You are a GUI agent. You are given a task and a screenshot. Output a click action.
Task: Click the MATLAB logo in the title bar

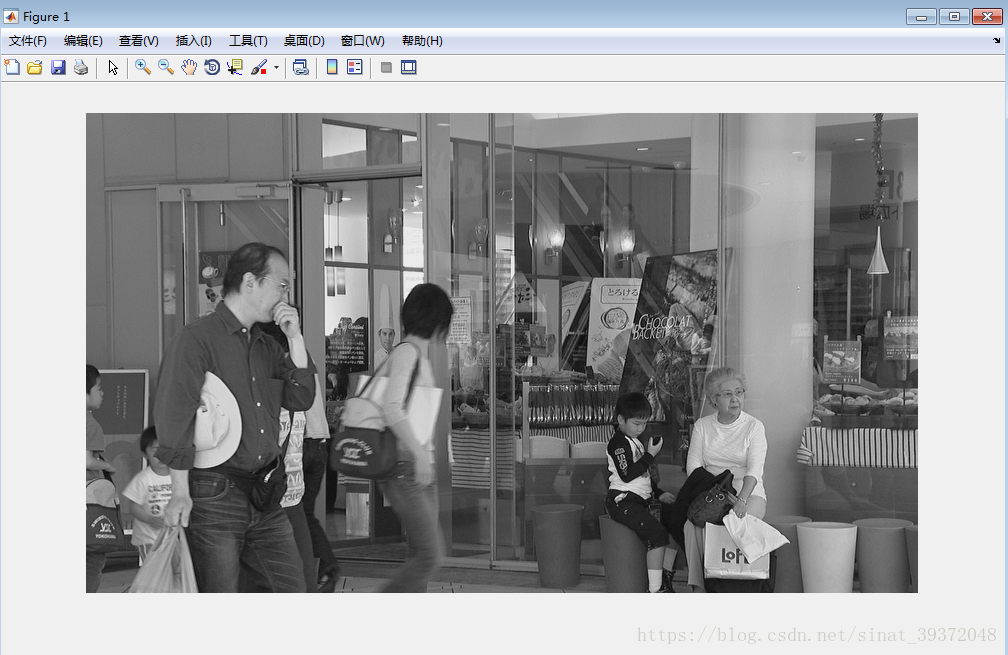tap(11, 16)
